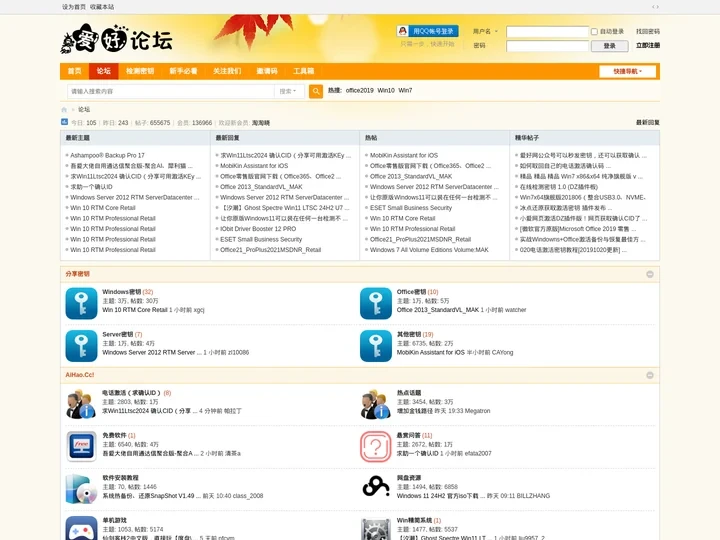
Task: Open ESET Small Business Security in 热帖
Action: pyautogui.click(x=411, y=208)
